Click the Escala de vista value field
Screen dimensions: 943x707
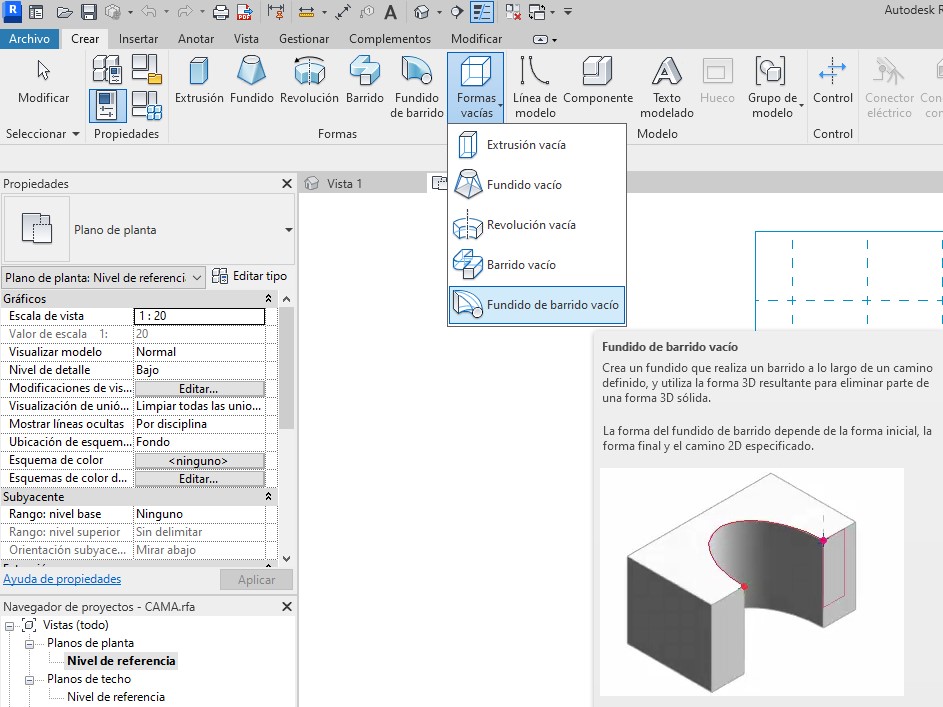pyautogui.click(x=199, y=316)
